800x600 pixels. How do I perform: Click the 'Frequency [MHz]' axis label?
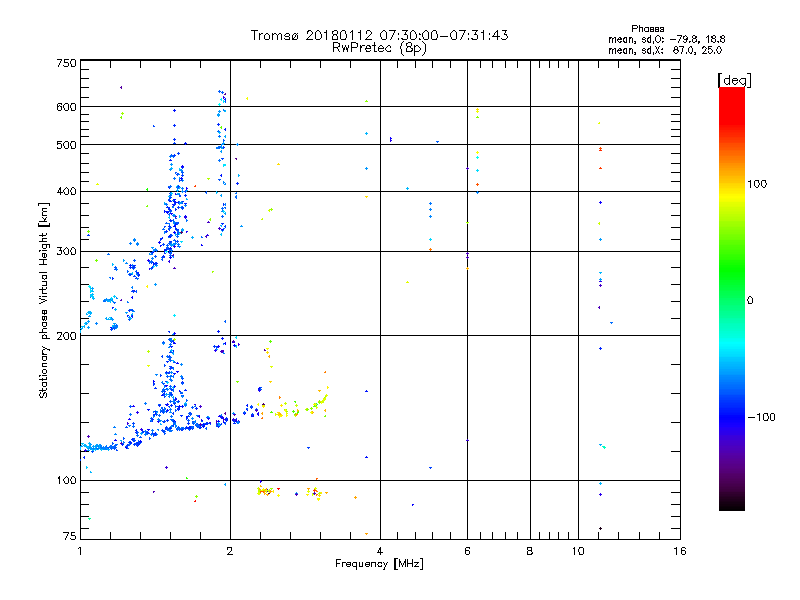click(379, 564)
